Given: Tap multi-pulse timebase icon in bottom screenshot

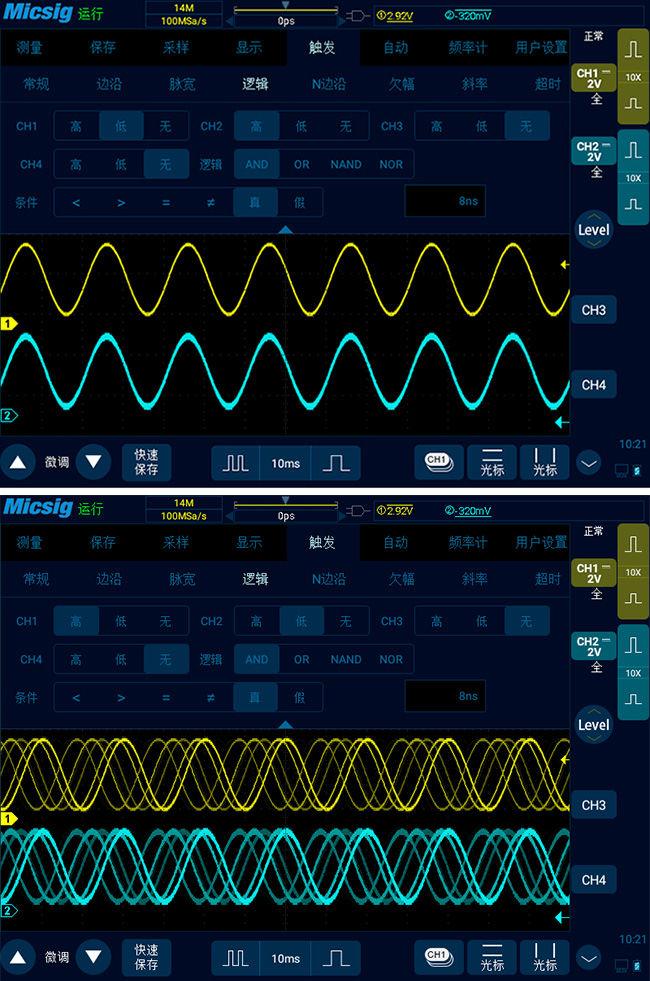Looking at the screenshot, I should [235, 958].
